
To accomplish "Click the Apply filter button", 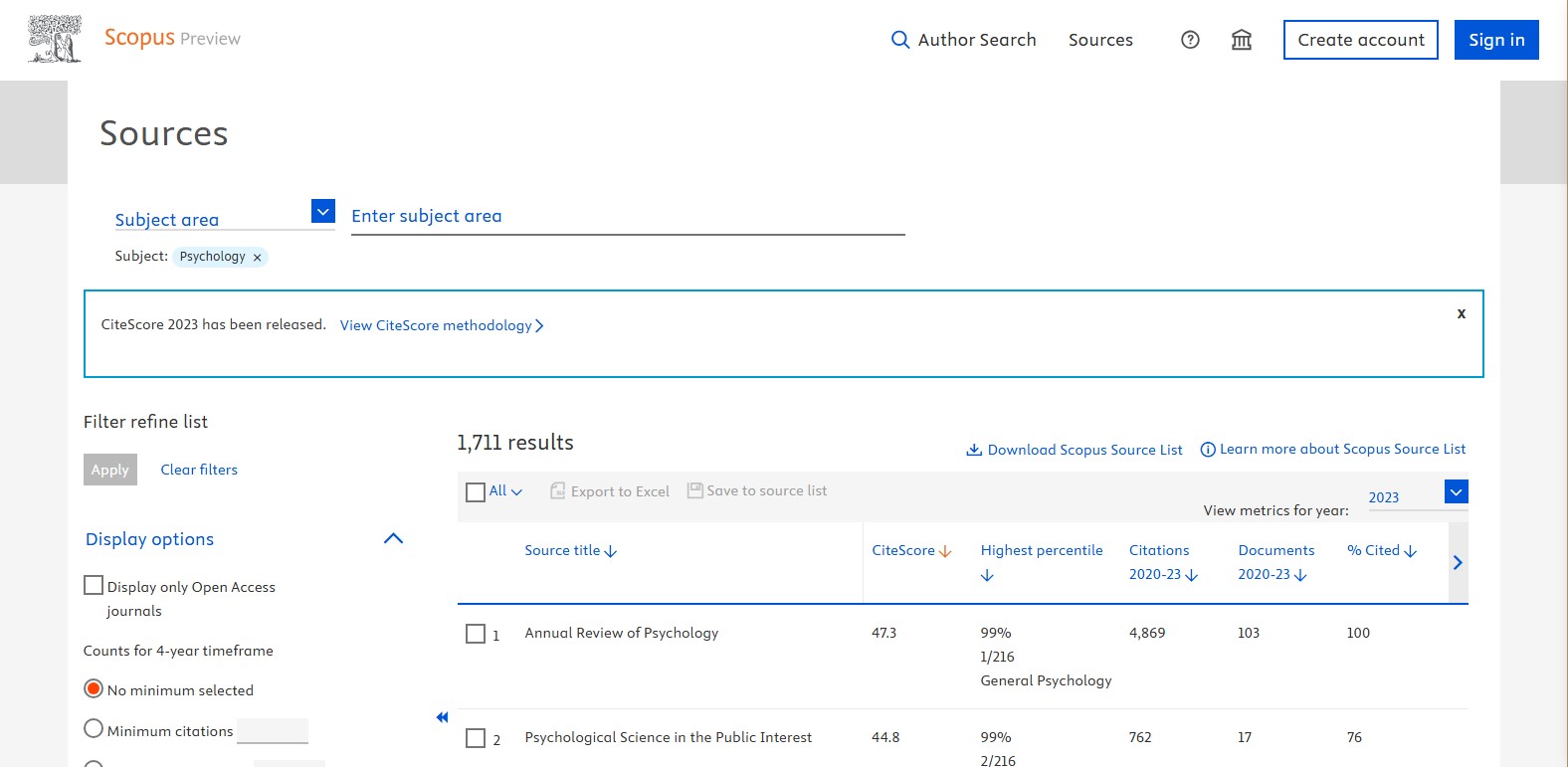I will (x=110, y=470).
